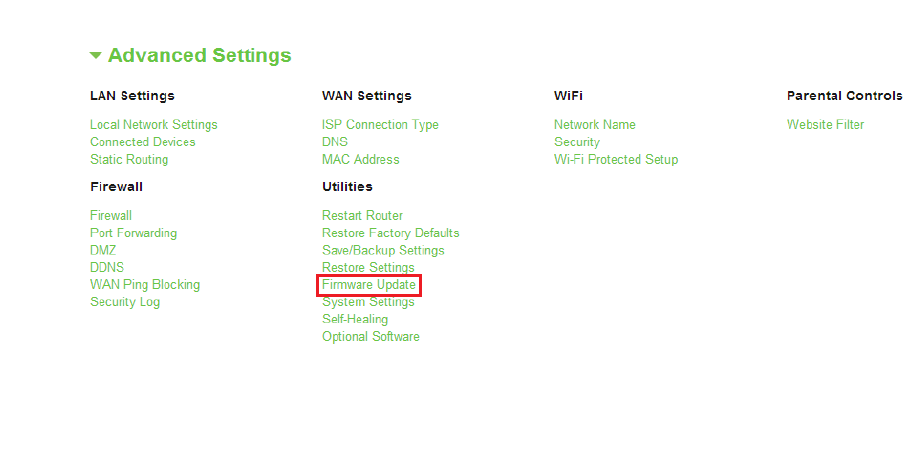Image resolution: width=919 pixels, height=462 pixels.
Task: View Connected Devices list
Action: [142, 142]
